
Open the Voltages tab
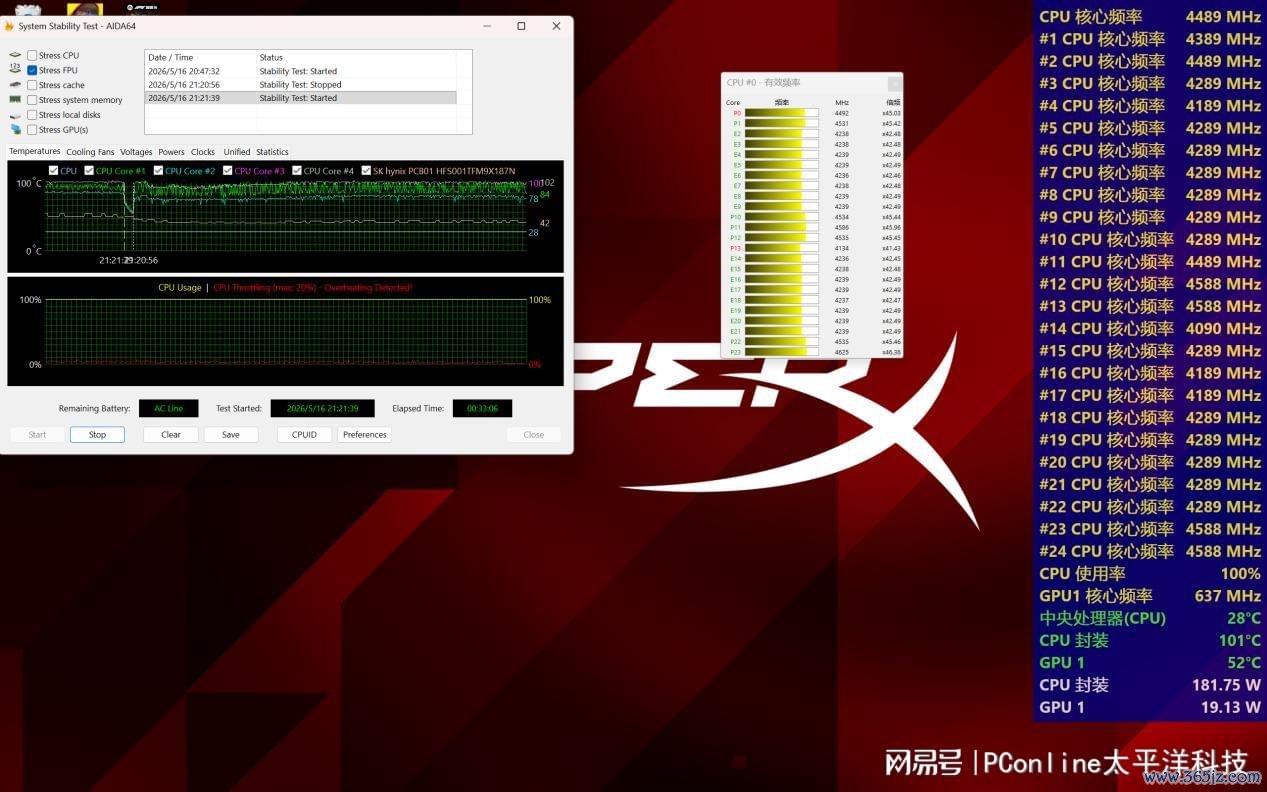pyautogui.click(x=136, y=152)
